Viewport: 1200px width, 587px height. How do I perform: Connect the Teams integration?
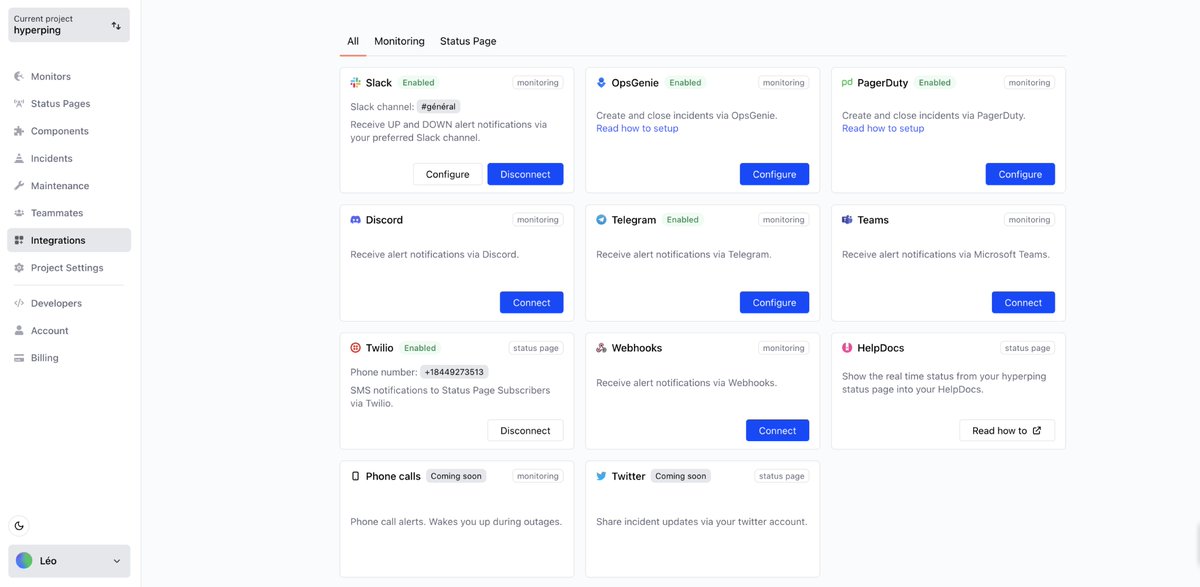(x=1023, y=302)
